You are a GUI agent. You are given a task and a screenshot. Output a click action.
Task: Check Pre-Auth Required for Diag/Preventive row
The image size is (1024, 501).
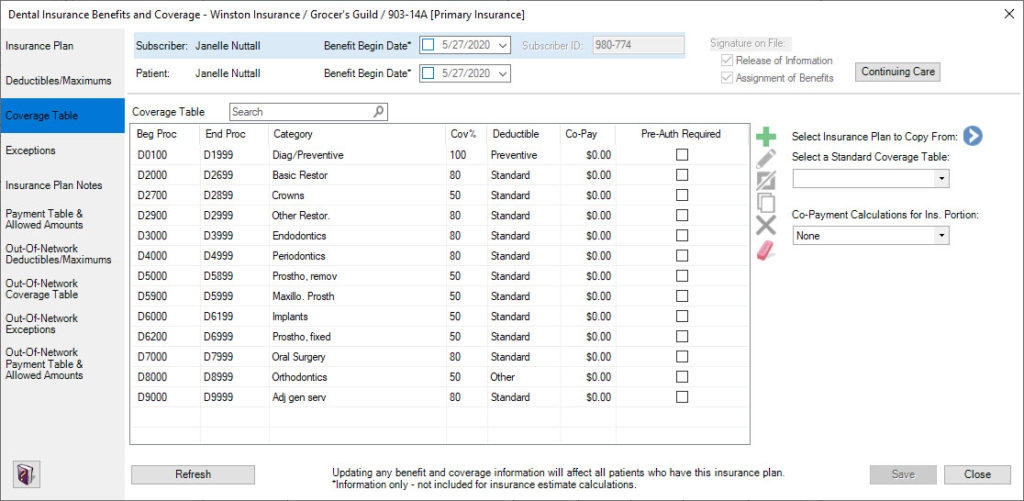pos(682,155)
